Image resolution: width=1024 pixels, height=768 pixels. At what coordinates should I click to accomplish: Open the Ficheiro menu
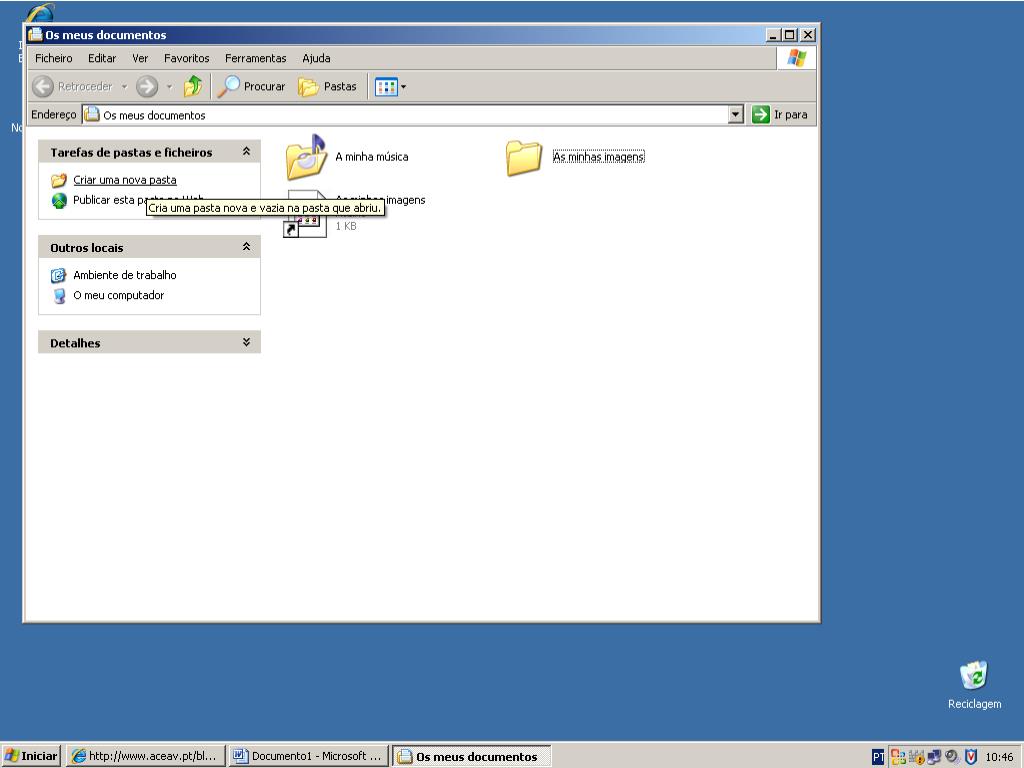pos(54,58)
